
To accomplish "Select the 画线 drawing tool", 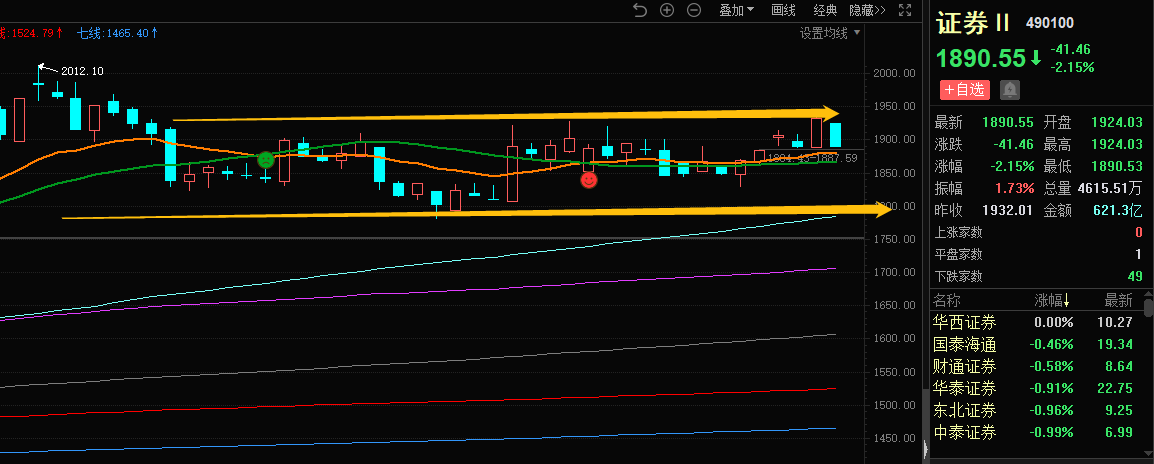I will tap(783, 10).
